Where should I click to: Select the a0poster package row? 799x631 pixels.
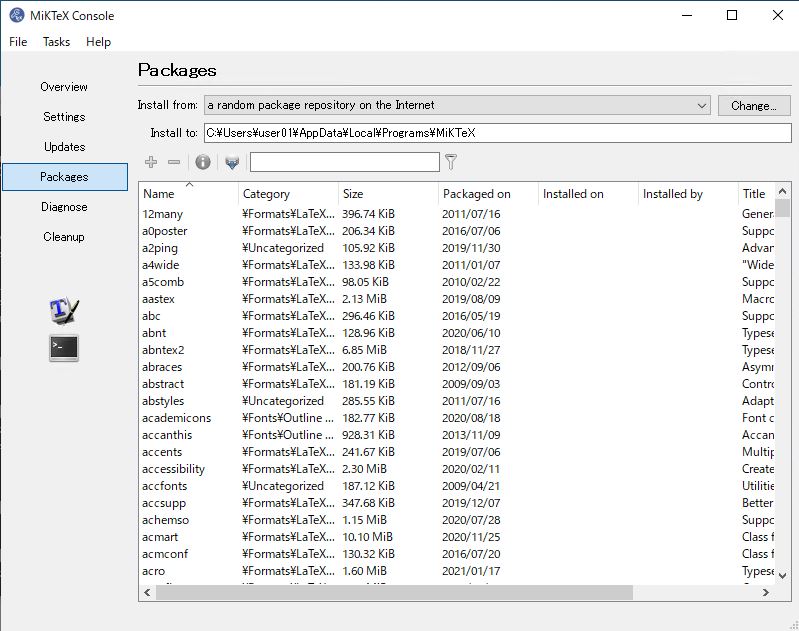point(457,231)
